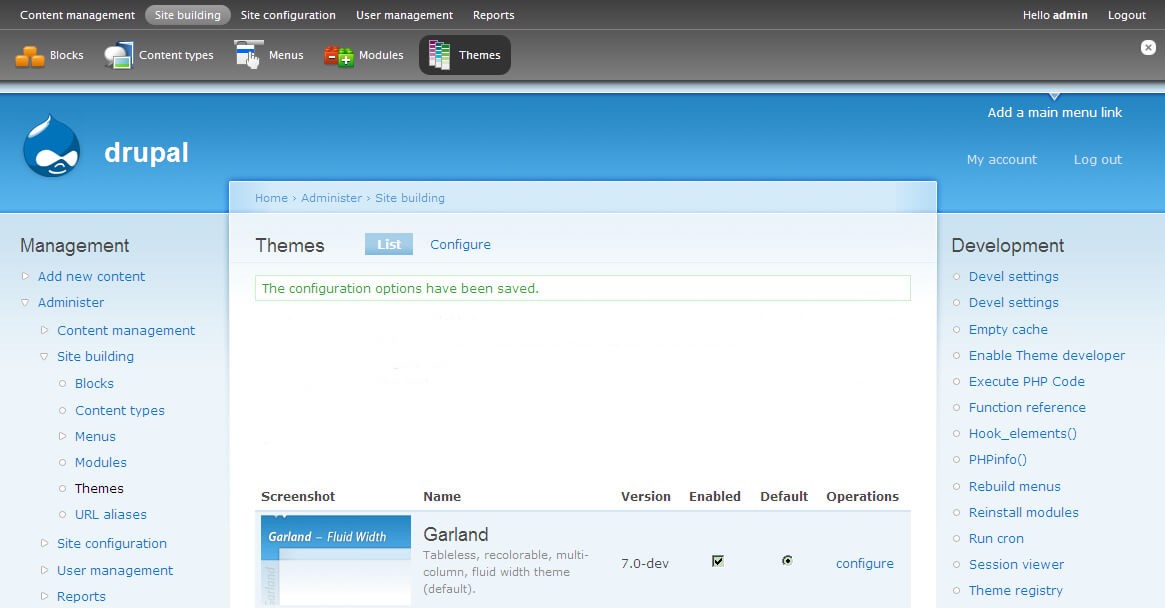Open My account link
1165x608 pixels.
tap(1002, 159)
